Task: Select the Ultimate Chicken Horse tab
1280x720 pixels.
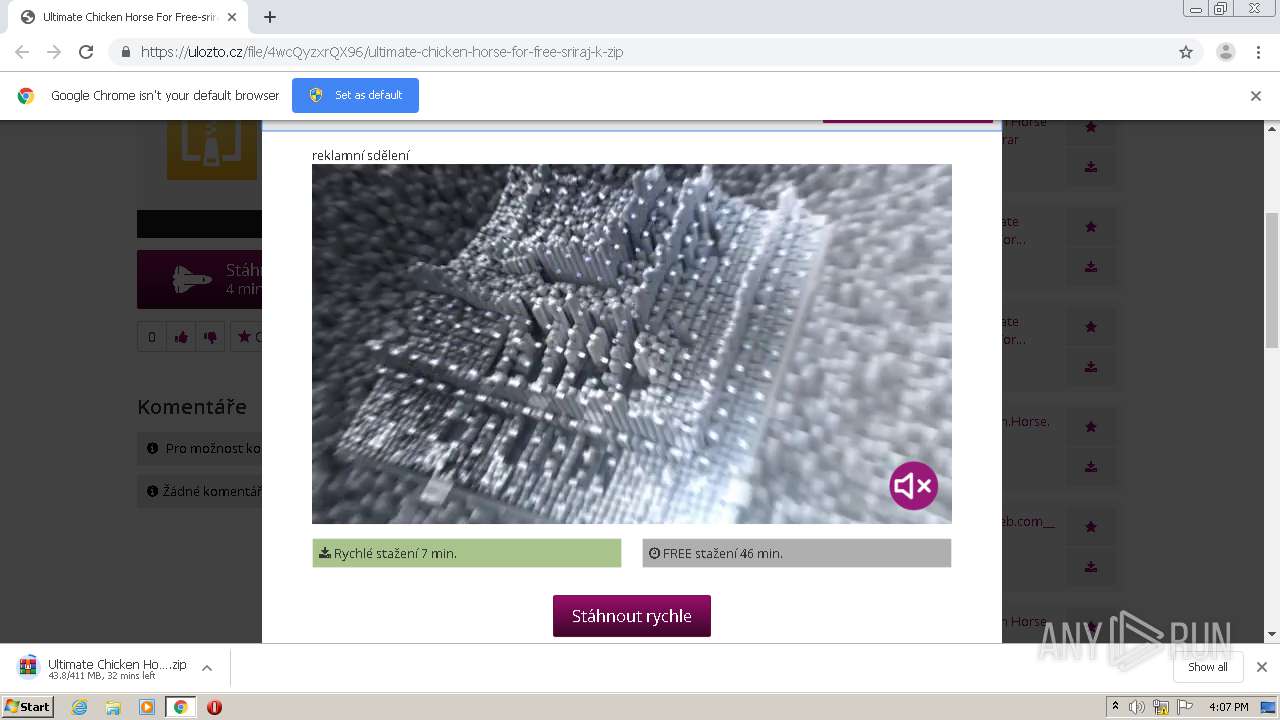Action: (x=126, y=17)
